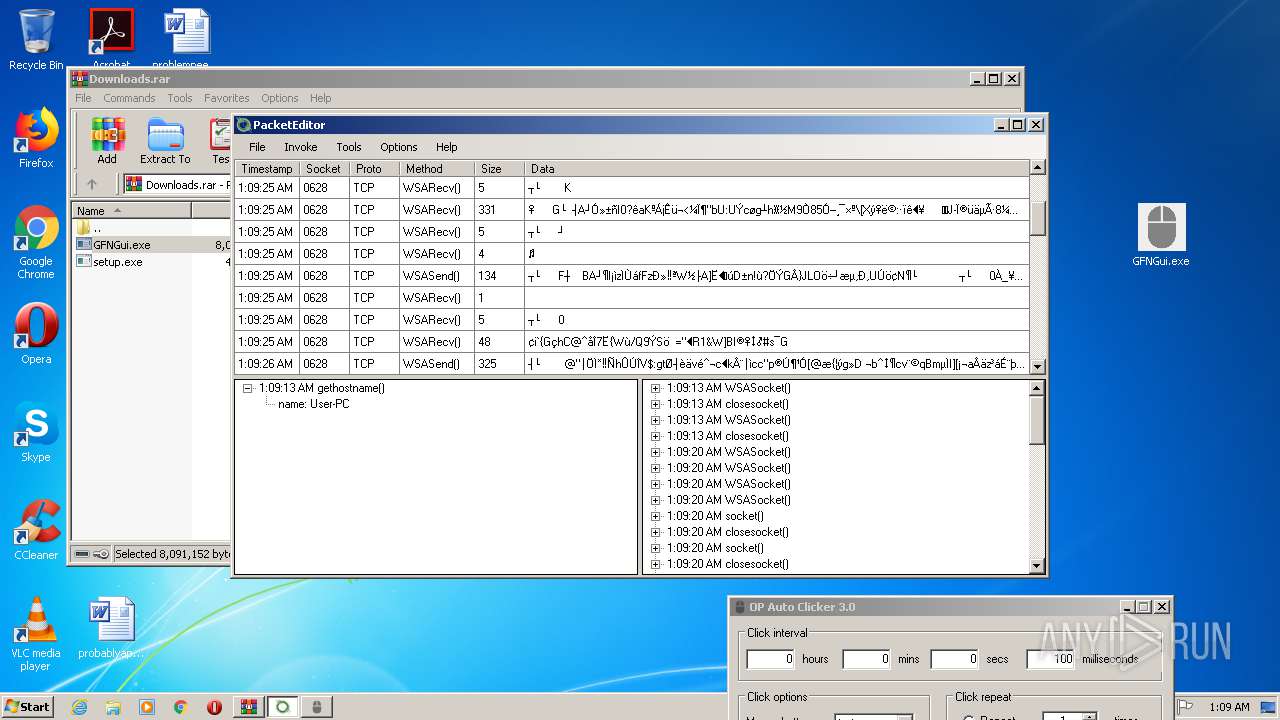This screenshot has width=1280, height=720.
Task: Collapse the gethostname() tree node
Action: [247, 388]
